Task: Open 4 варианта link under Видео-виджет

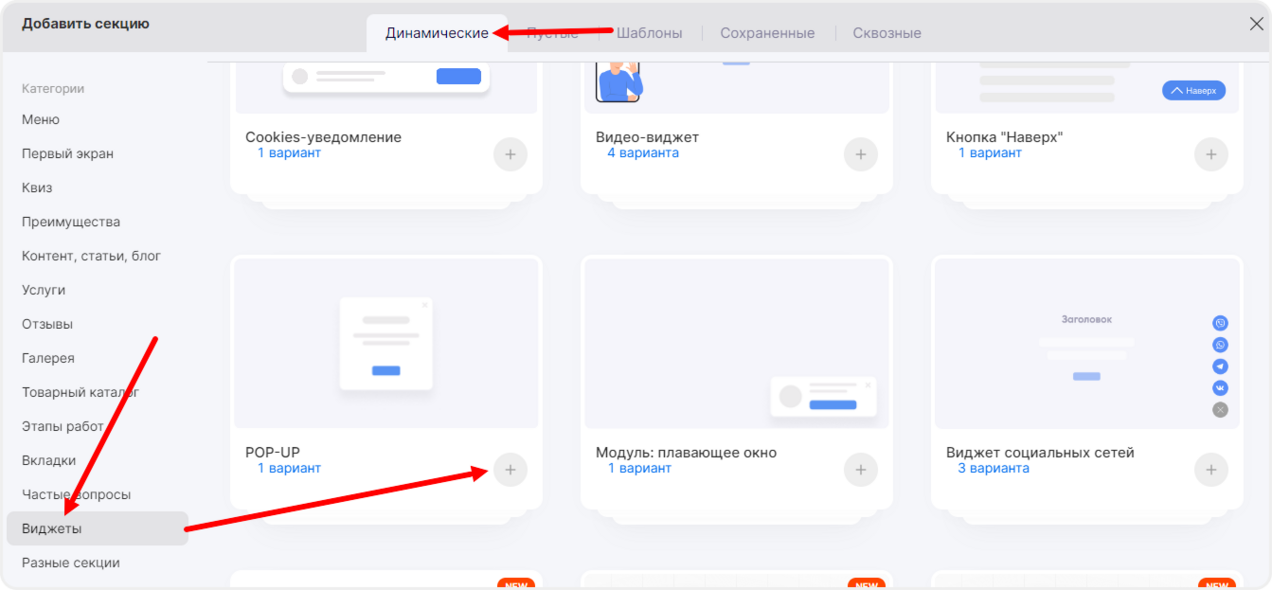Action: pyautogui.click(x=643, y=153)
